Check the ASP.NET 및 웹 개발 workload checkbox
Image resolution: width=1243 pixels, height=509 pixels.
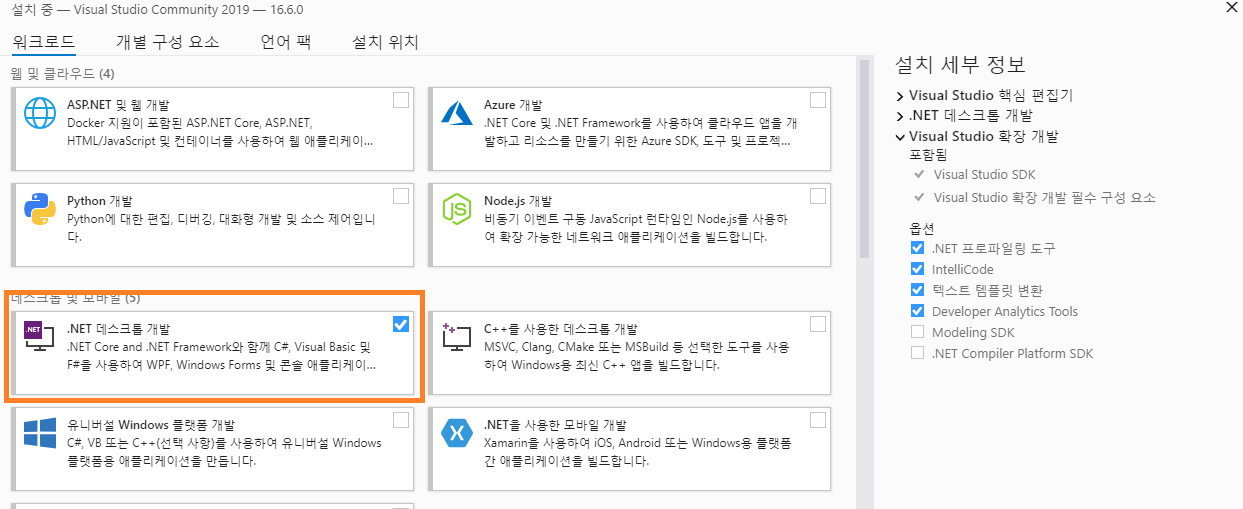[401, 100]
